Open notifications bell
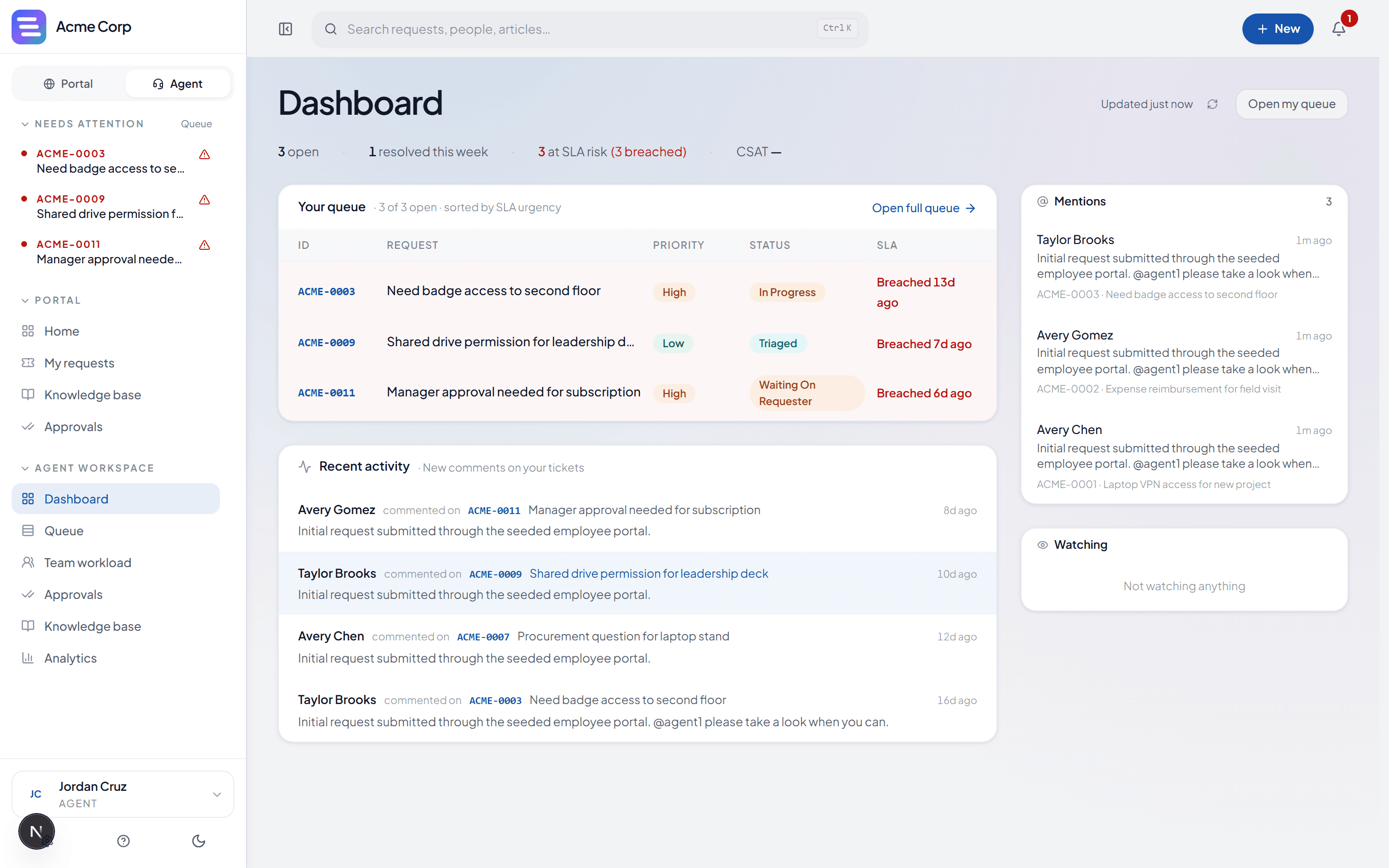The image size is (1389, 868). (x=1338, y=29)
